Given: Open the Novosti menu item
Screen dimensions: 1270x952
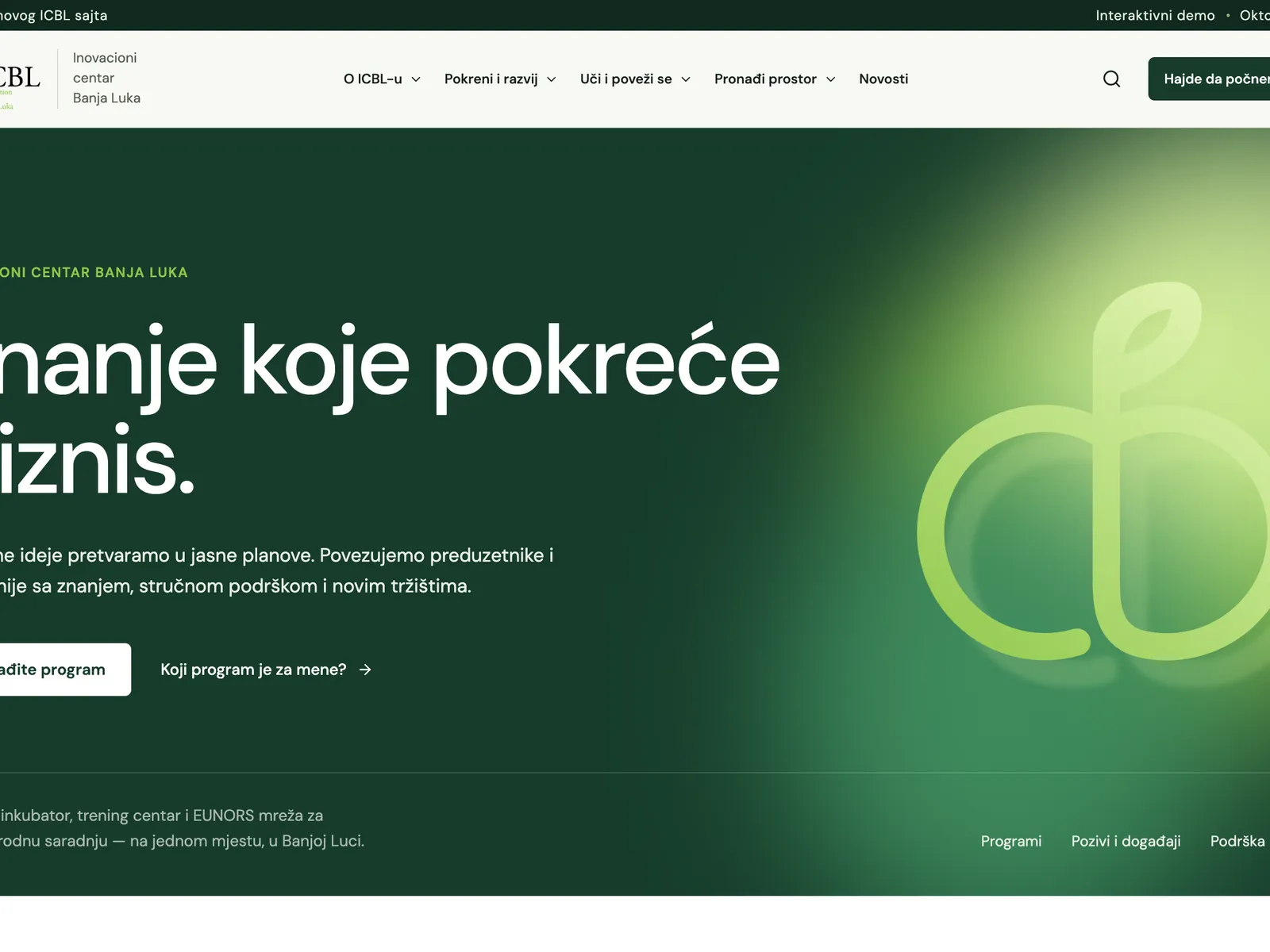Looking at the screenshot, I should click(883, 79).
